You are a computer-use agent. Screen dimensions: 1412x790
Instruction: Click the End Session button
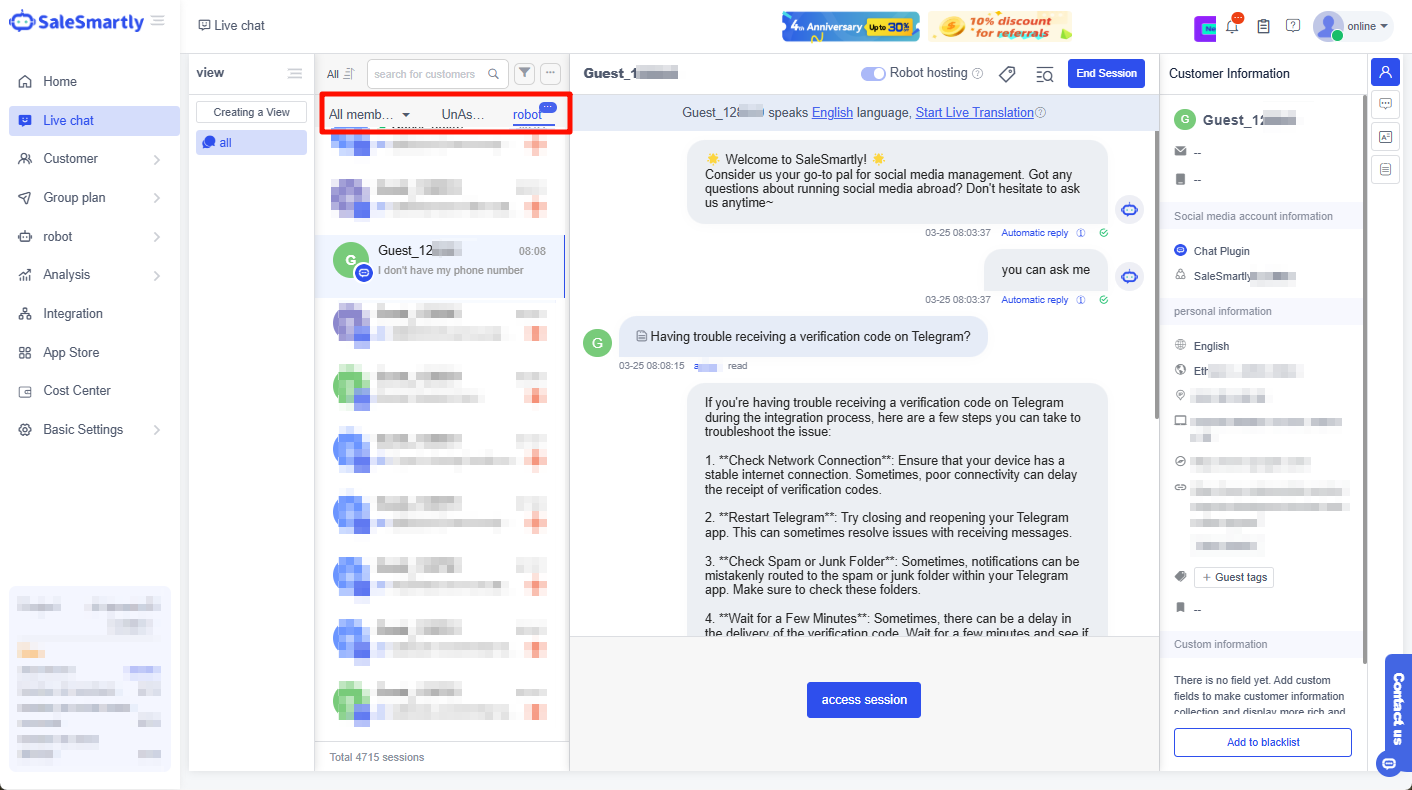tap(1106, 73)
